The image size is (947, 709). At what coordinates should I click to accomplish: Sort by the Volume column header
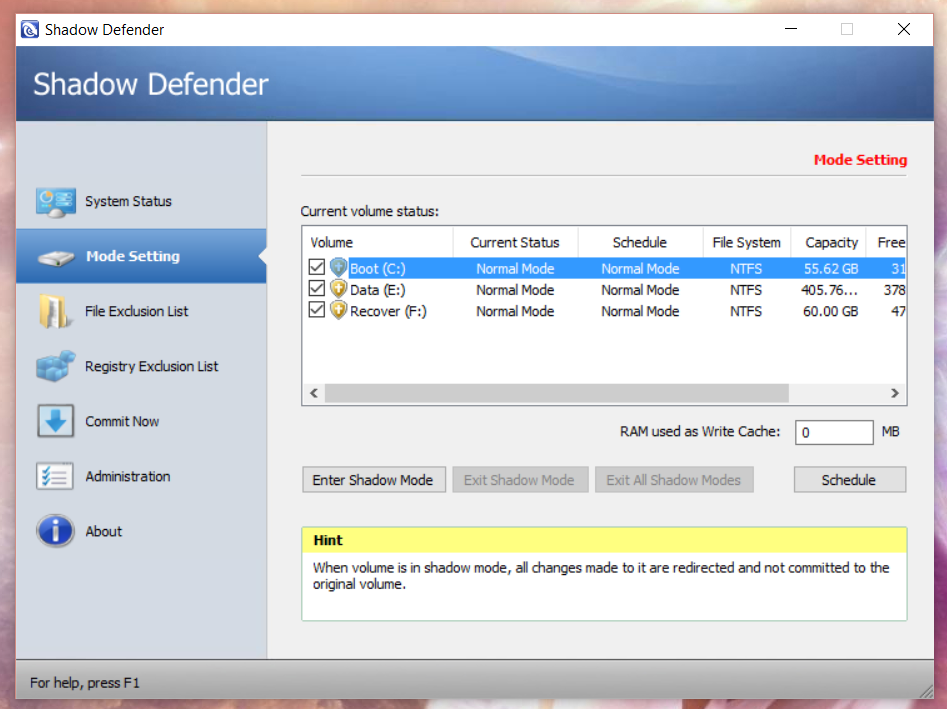378,242
